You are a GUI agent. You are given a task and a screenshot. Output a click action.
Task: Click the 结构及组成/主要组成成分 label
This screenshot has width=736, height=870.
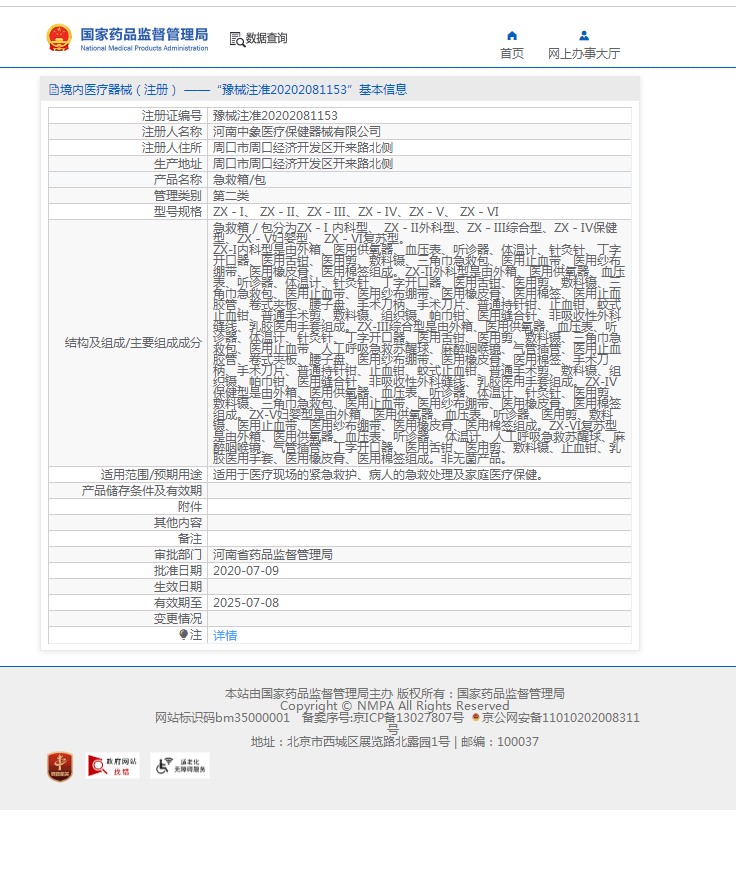pyautogui.click(x=133, y=343)
